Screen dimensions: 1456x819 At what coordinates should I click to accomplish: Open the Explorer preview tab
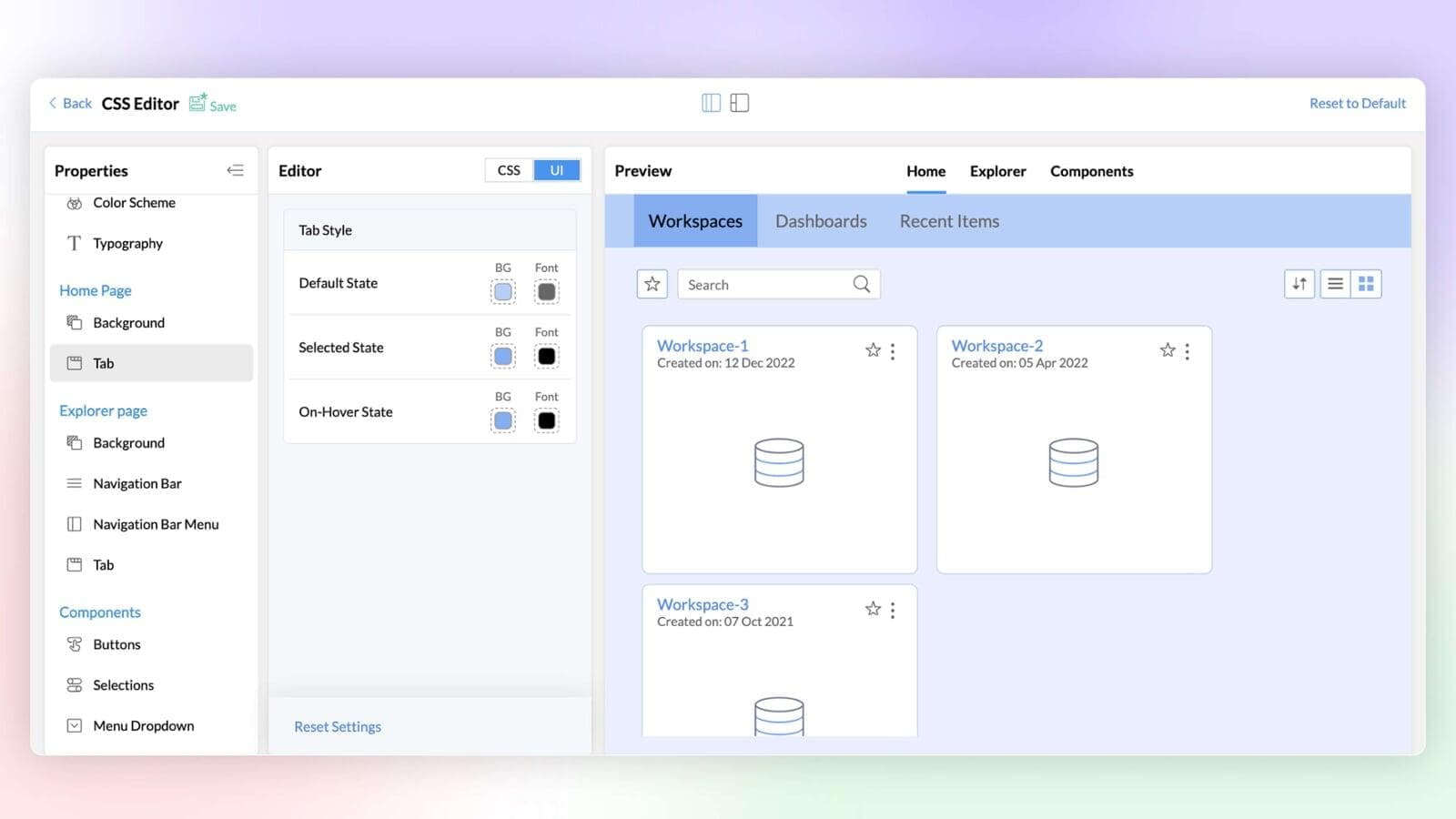[997, 171]
